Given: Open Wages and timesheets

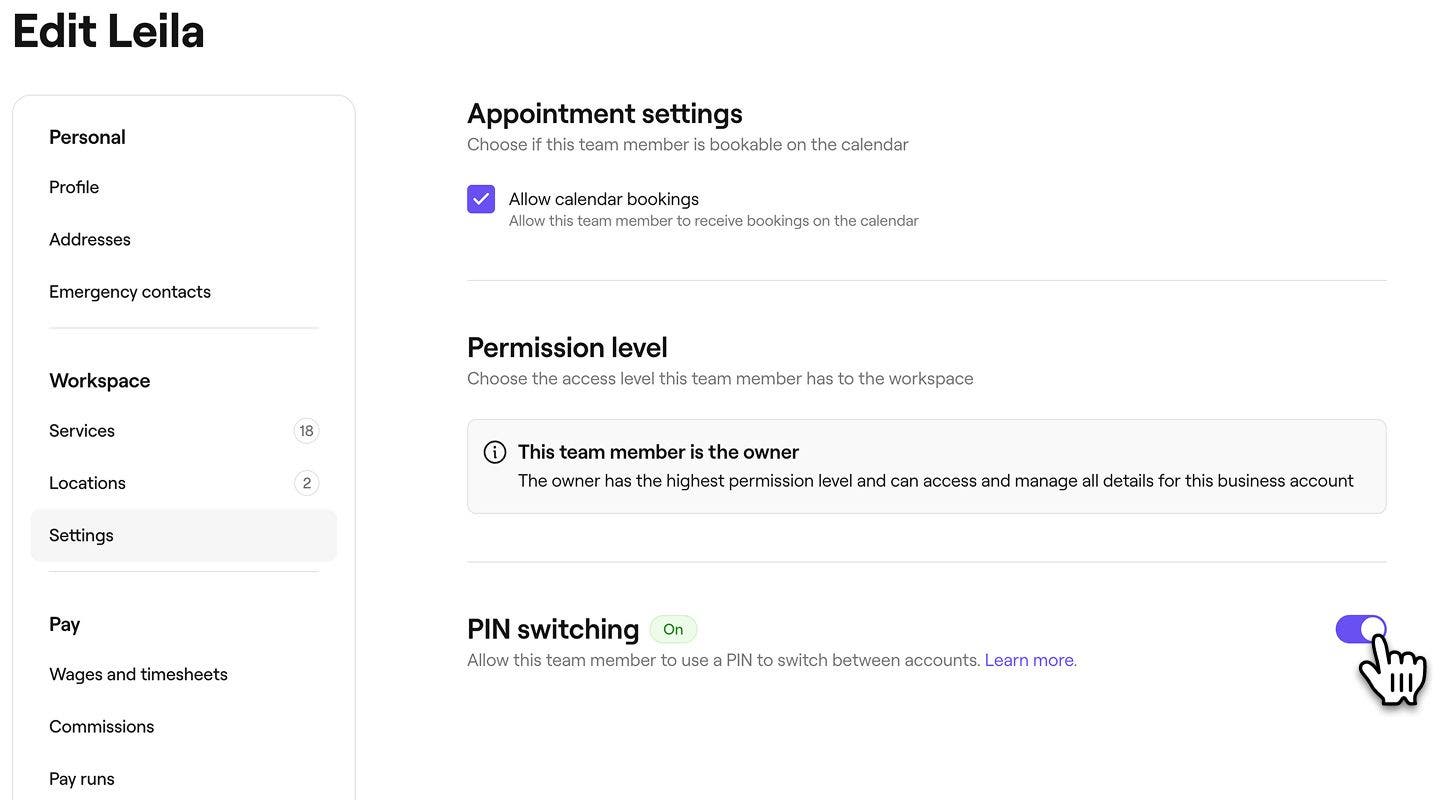Looking at the screenshot, I should pyautogui.click(x=138, y=674).
